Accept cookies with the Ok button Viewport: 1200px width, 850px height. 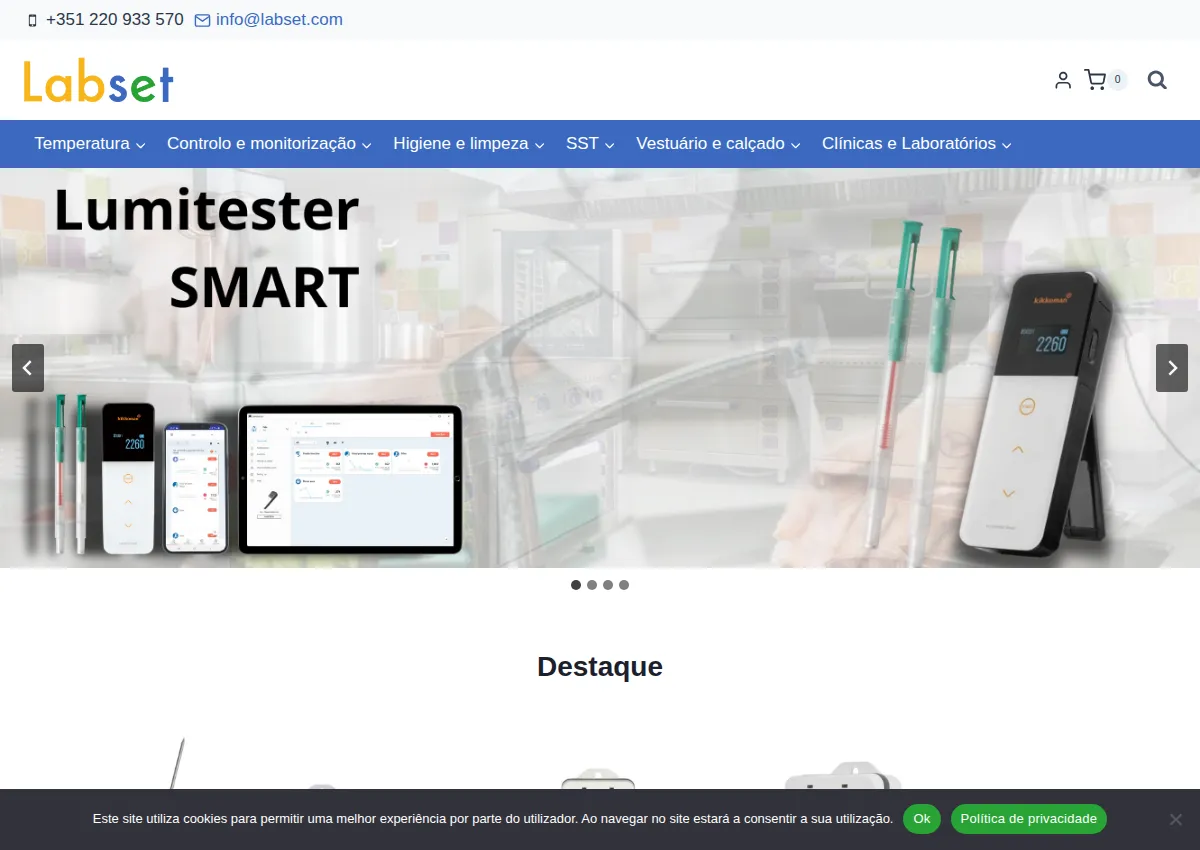(922, 819)
